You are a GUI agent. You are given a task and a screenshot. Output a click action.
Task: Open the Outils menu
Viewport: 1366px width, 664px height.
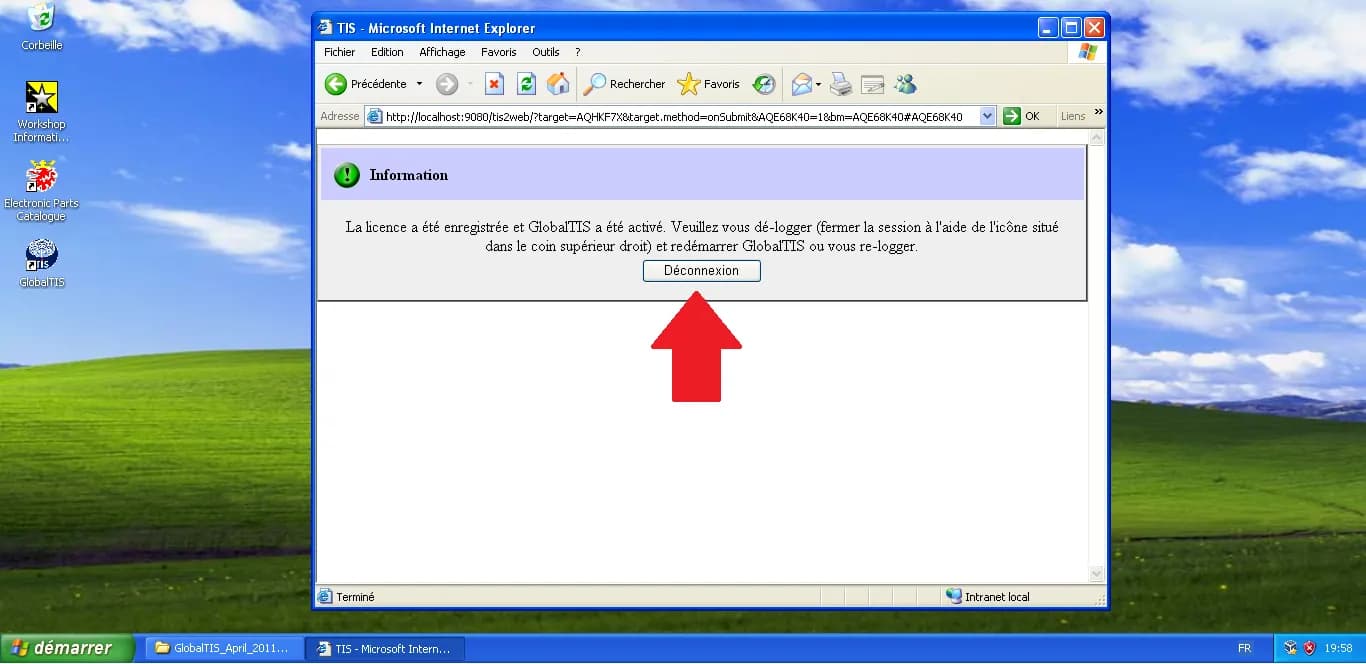[546, 52]
